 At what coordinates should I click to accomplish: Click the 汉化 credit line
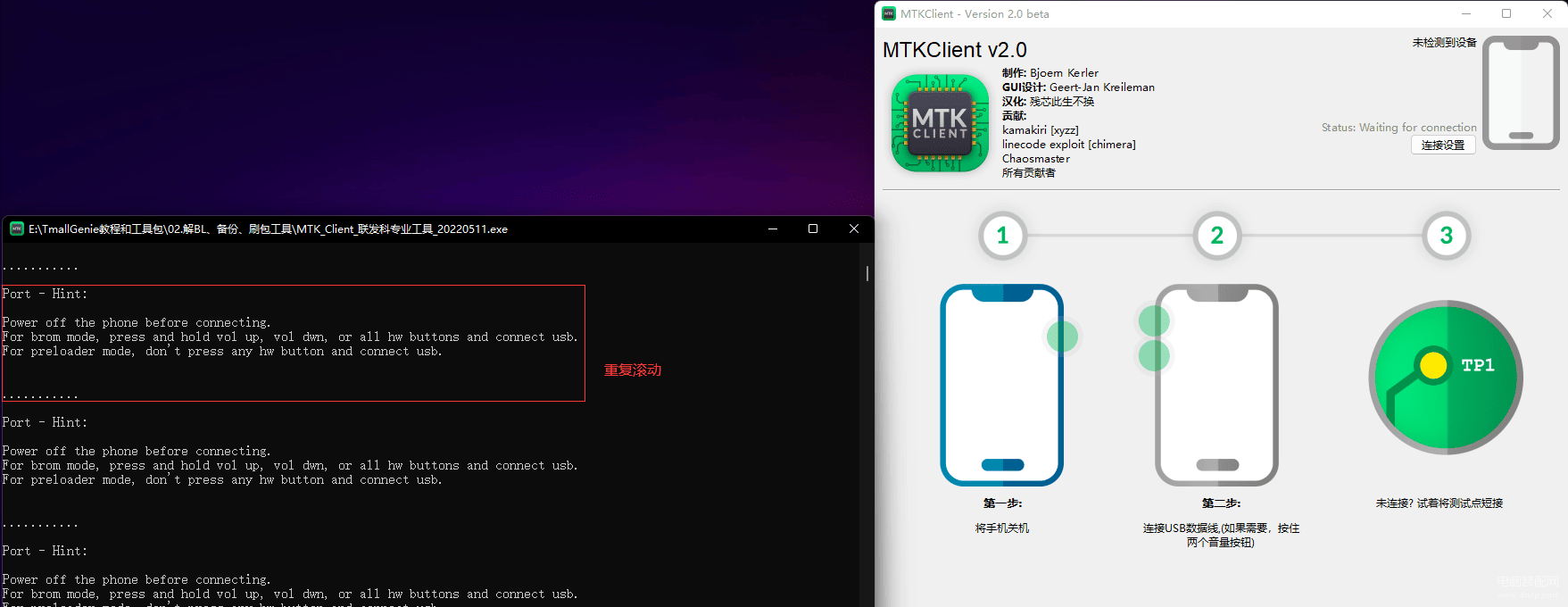(x=1048, y=102)
